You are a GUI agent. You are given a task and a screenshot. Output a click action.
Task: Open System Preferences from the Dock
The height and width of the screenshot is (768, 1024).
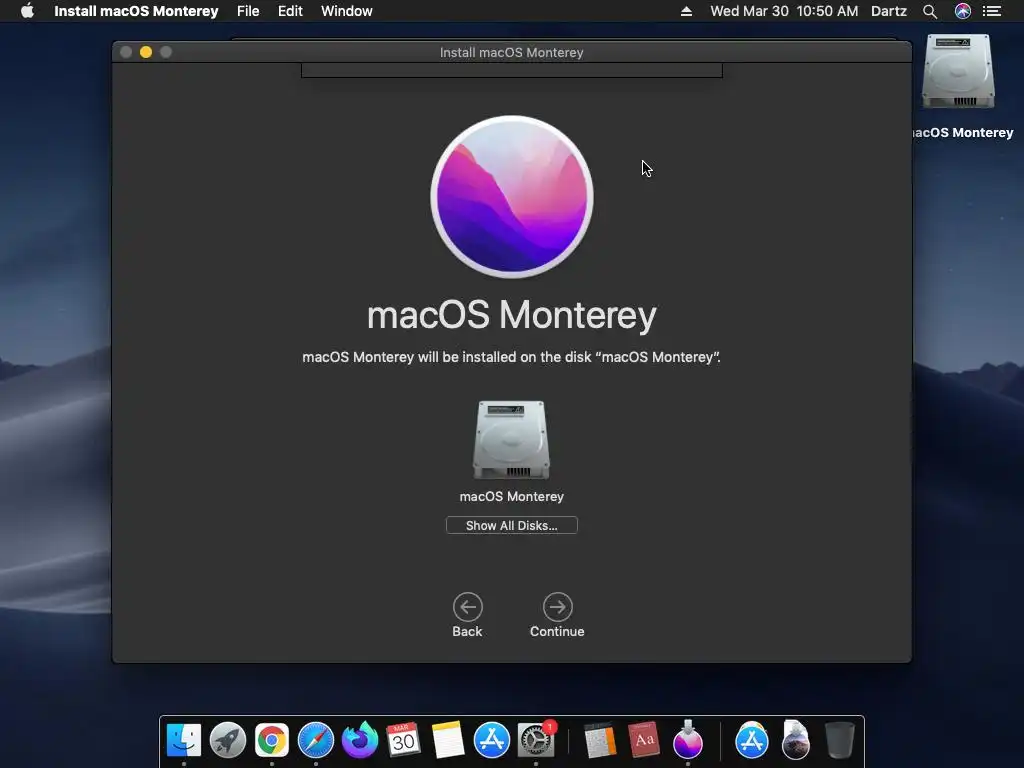pos(536,740)
